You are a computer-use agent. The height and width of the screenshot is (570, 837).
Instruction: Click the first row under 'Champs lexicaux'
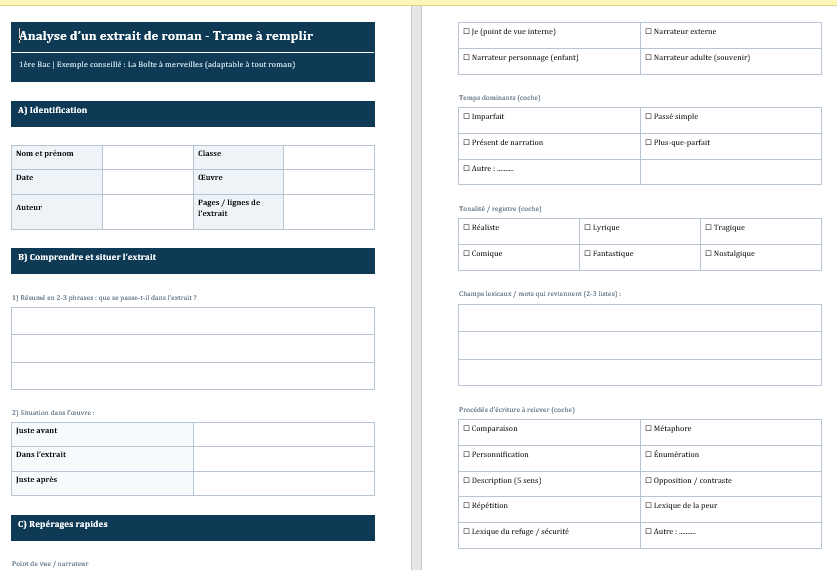pos(640,318)
